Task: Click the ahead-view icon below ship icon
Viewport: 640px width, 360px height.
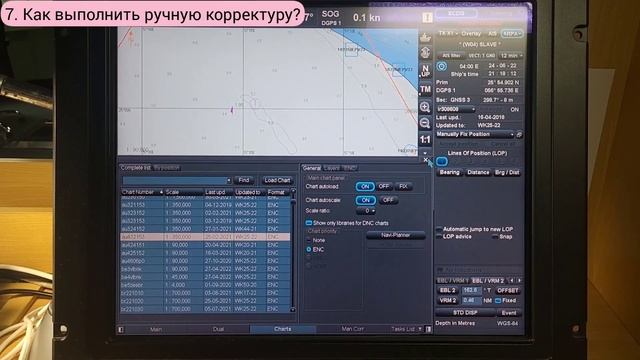Action: pyautogui.click(x=425, y=53)
